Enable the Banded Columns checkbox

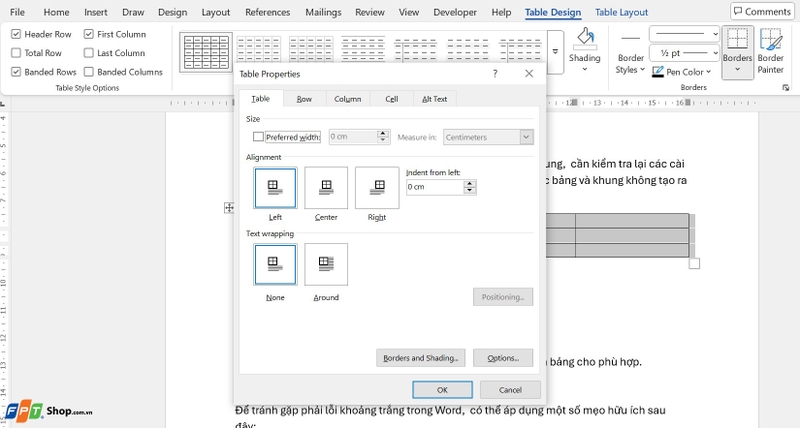click(89, 72)
